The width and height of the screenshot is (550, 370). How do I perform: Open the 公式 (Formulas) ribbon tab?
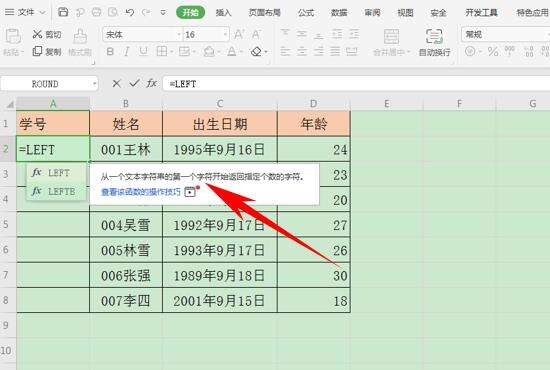(x=306, y=13)
